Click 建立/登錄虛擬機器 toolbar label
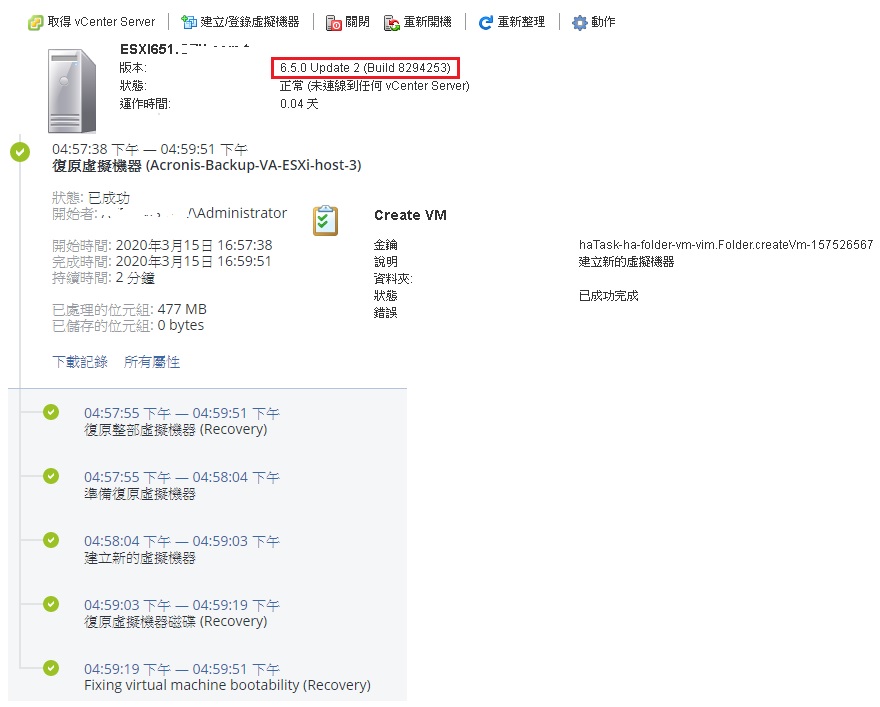This screenshot has height=707, width=880. pos(250,22)
